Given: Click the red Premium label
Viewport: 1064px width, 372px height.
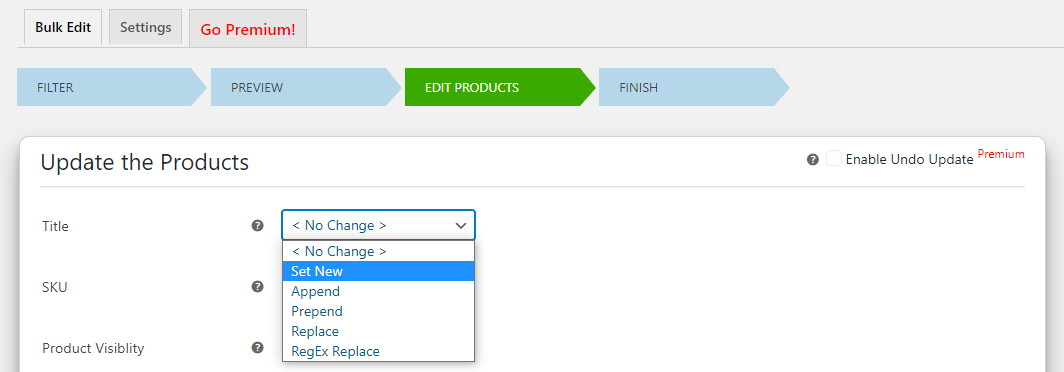Looking at the screenshot, I should [1001, 154].
